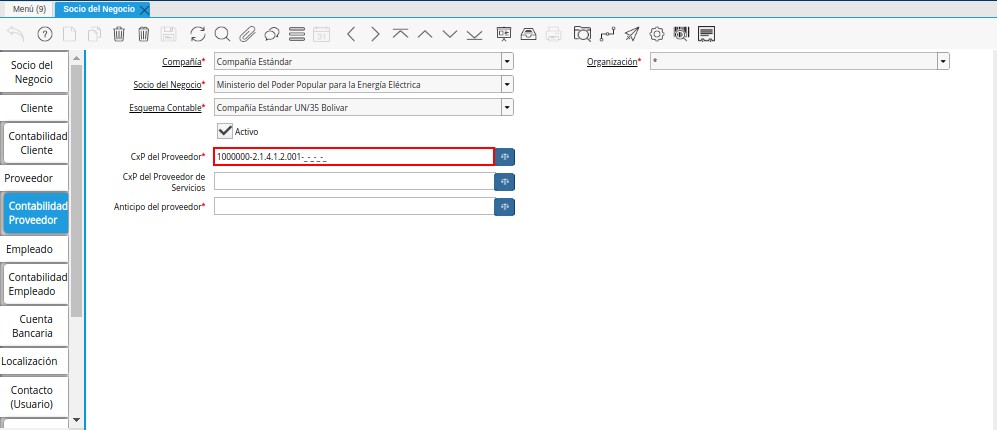The image size is (997, 430).
Task: Open account picker for CxP del Proveedor
Action: point(505,156)
